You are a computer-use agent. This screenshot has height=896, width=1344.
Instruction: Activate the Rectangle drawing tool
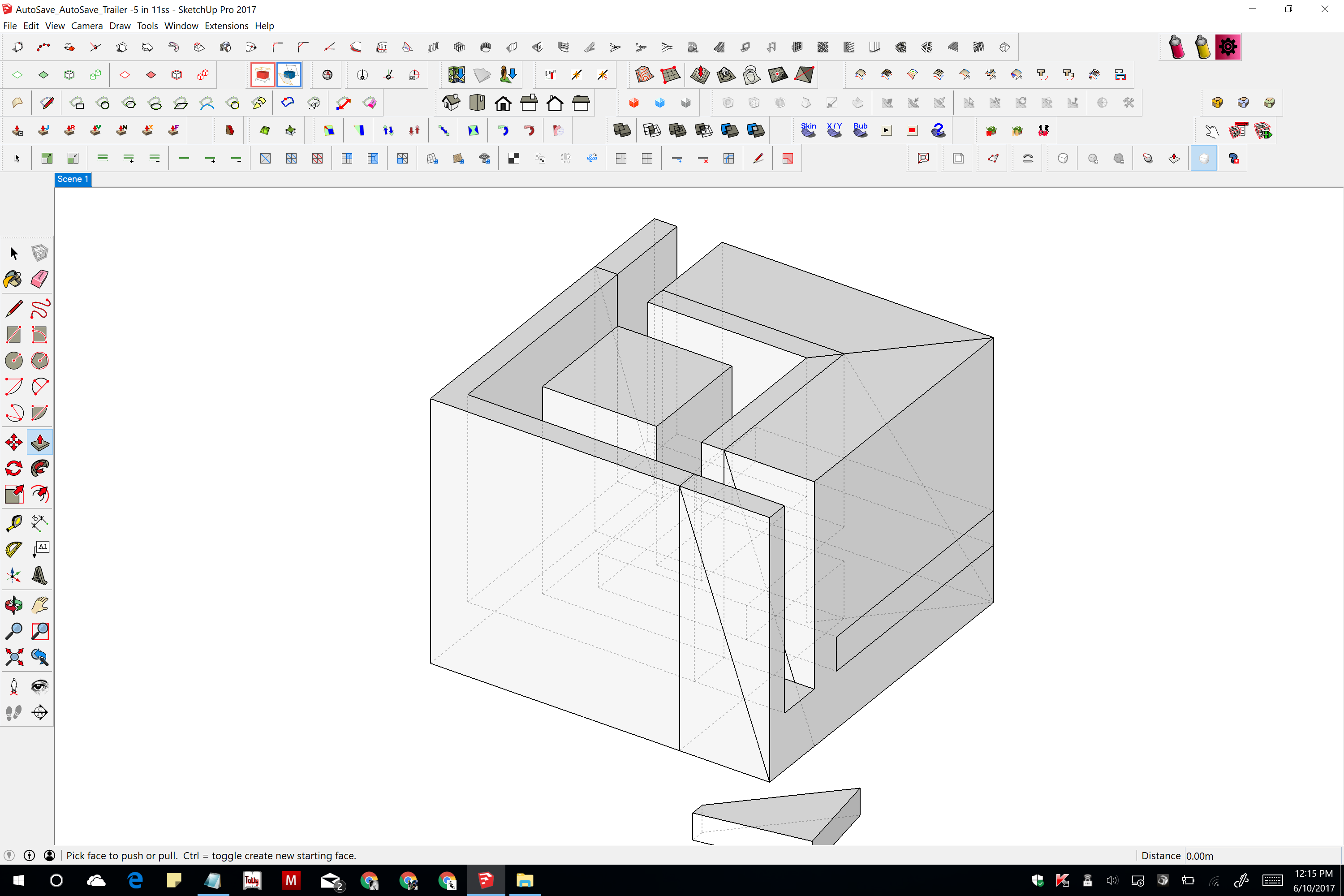(x=14, y=334)
